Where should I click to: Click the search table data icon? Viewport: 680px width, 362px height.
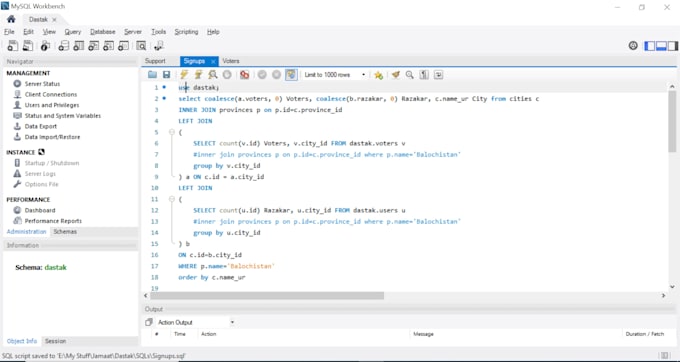141,46
